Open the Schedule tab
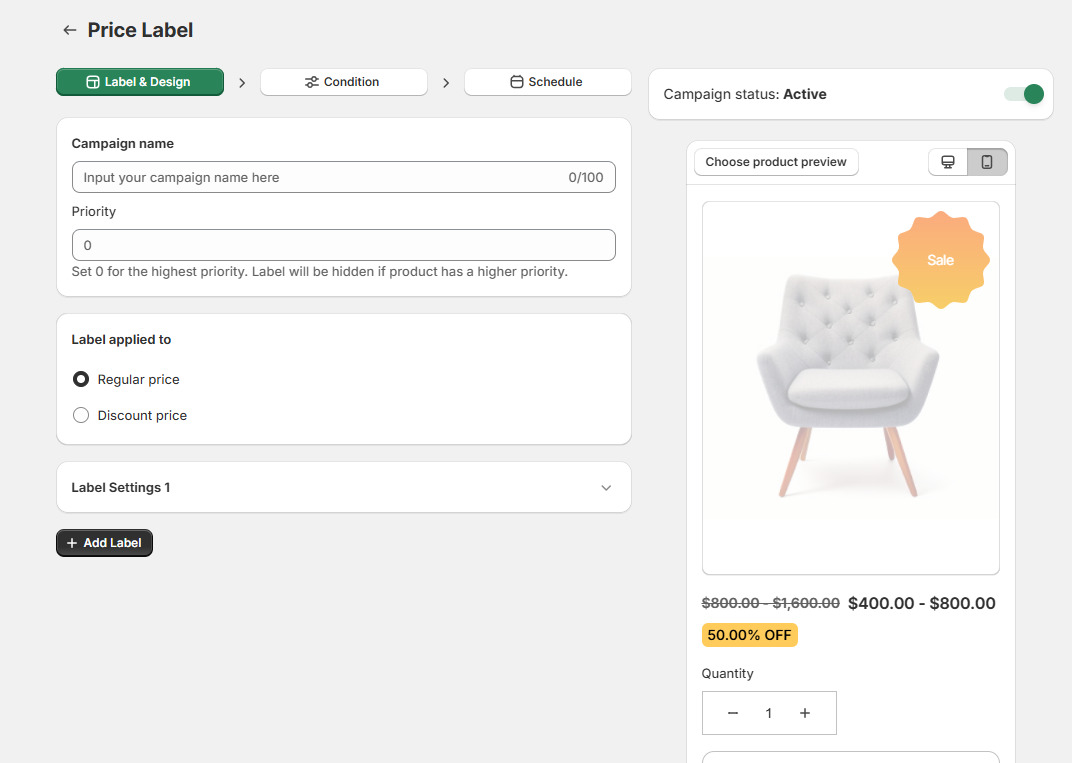 [548, 82]
